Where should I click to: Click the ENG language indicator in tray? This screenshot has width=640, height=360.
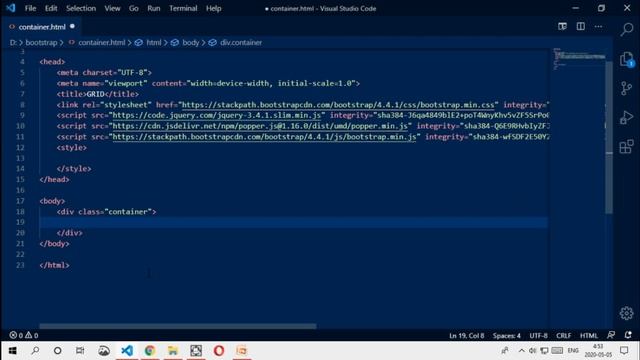point(573,351)
